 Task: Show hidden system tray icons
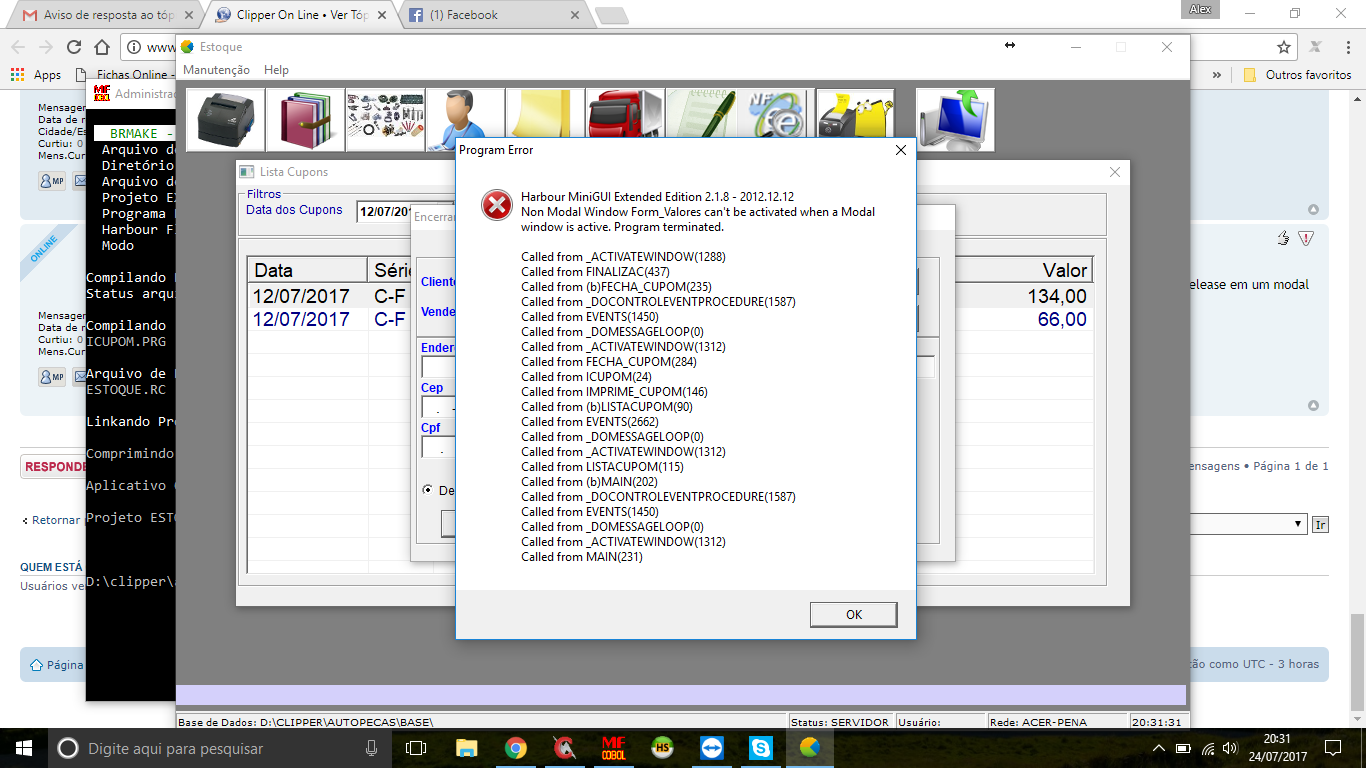point(1159,748)
